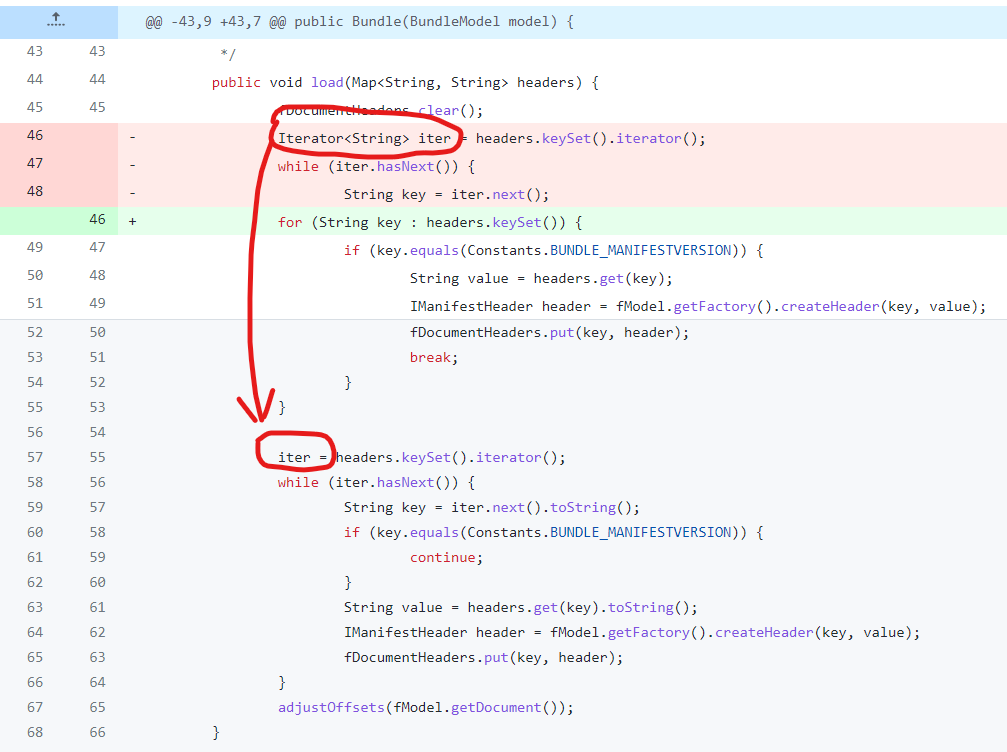Click the iterator link on line 57
Viewport: 1007px width, 752px height.
[x=508, y=457]
